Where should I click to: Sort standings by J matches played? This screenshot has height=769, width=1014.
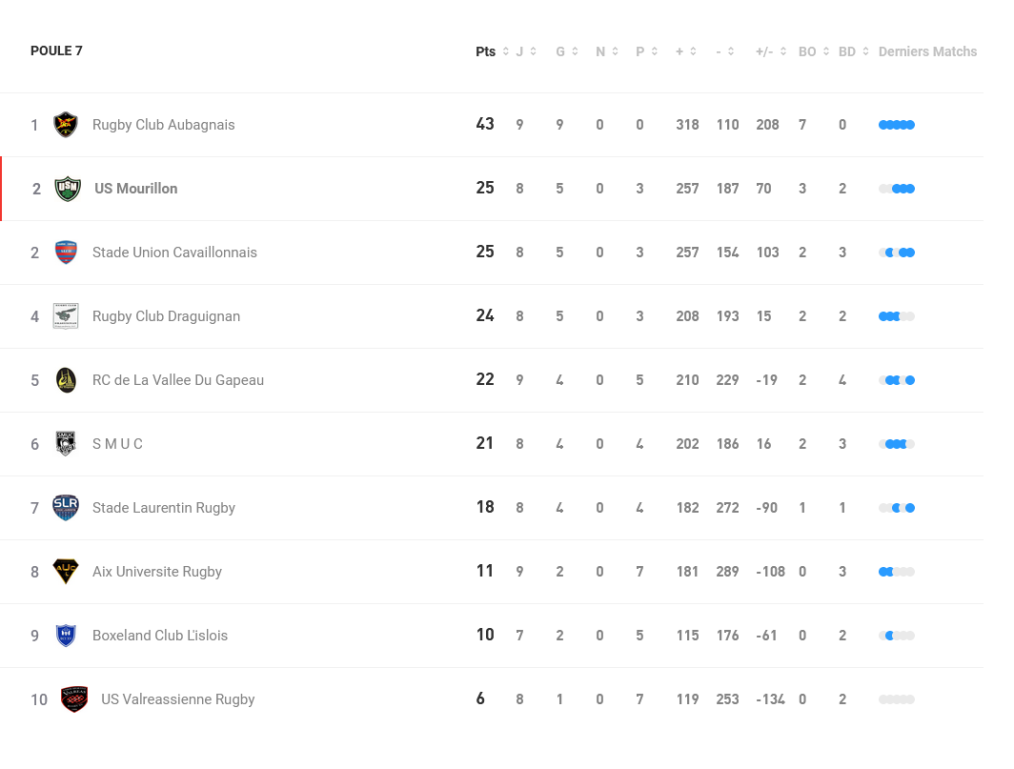point(526,52)
